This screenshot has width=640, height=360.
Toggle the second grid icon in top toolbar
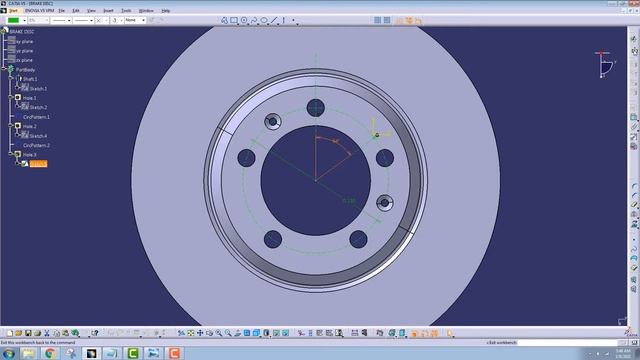coord(387,20)
